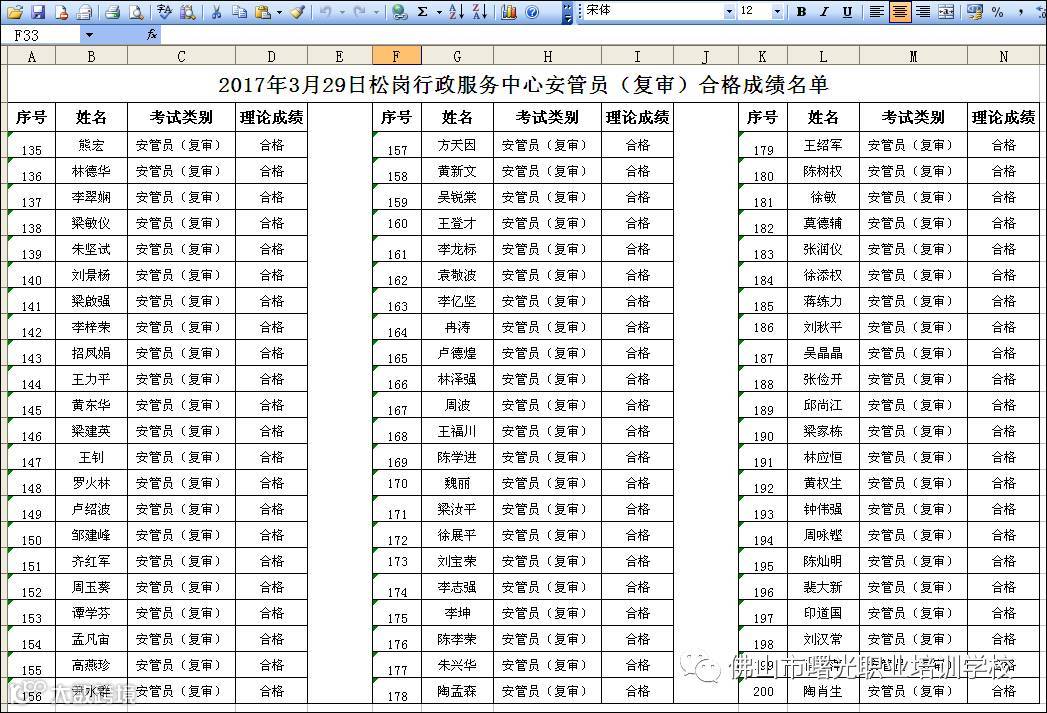
Task: Select the cell numbered 200
Action: [763, 691]
